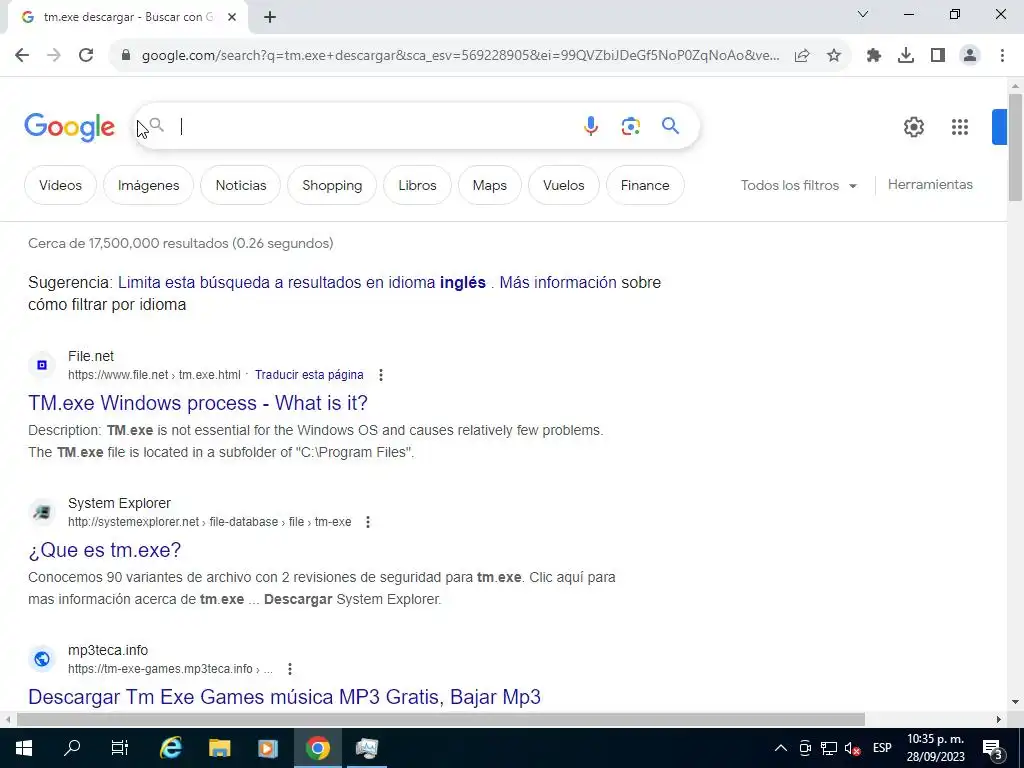The width and height of the screenshot is (1024, 768).
Task: Filter results by Noticias
Action: tap(241, 185)
